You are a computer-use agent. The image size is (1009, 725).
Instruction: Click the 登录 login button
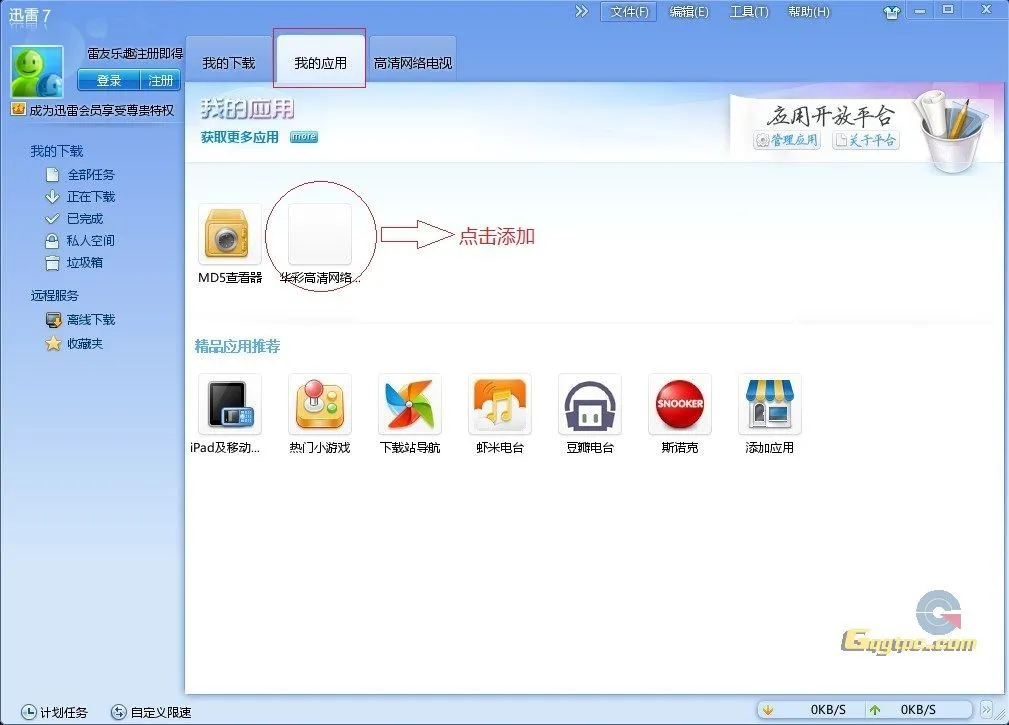(x=107, y=80)
